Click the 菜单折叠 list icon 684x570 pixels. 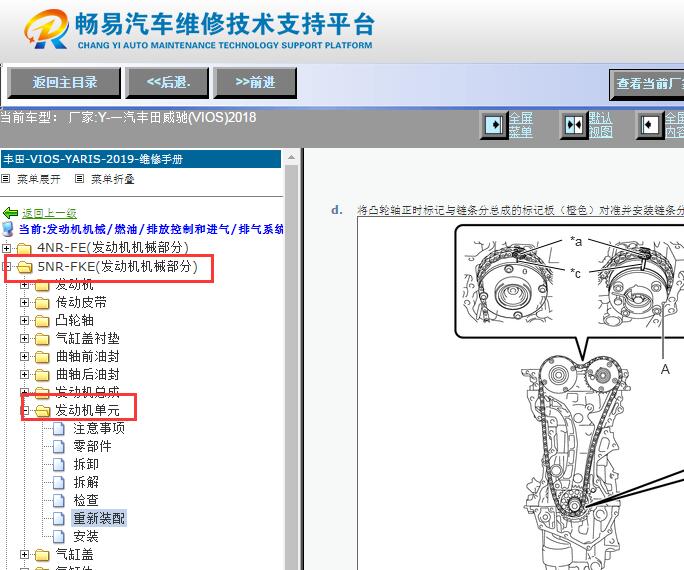point(79,179)
